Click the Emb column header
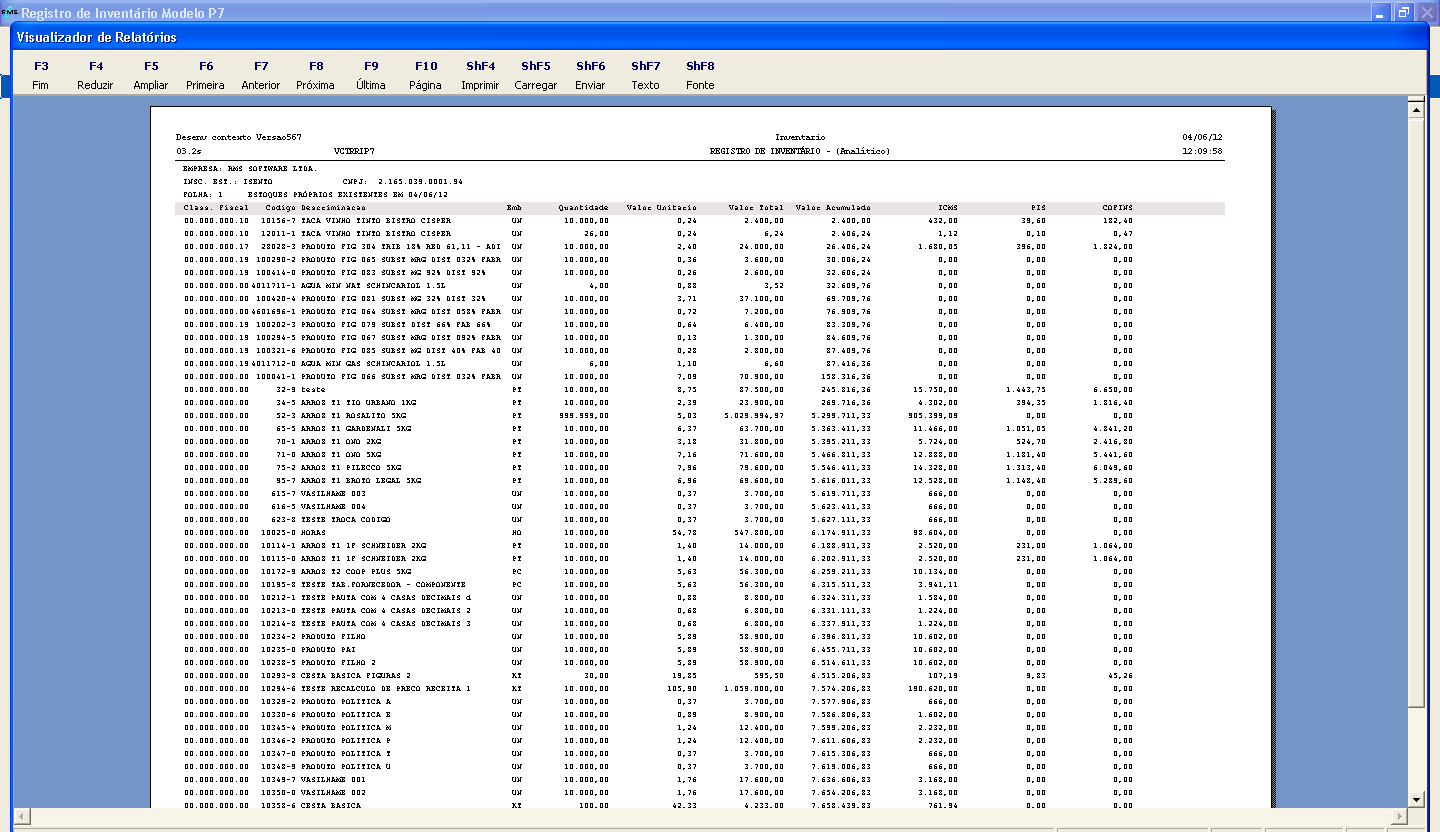The image size is (1440, 832). coord(514,208)
